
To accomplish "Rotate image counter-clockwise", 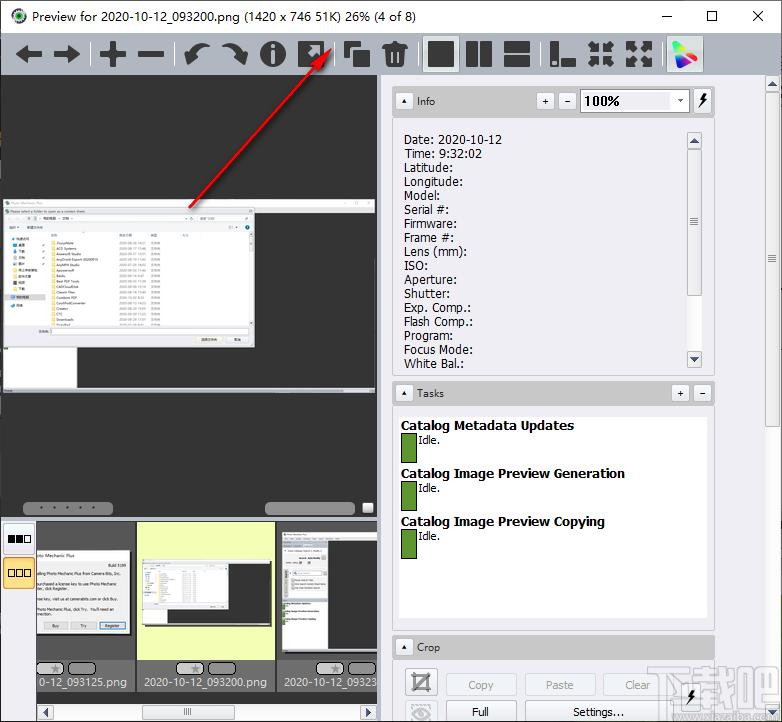I will [x=196, y=54].
